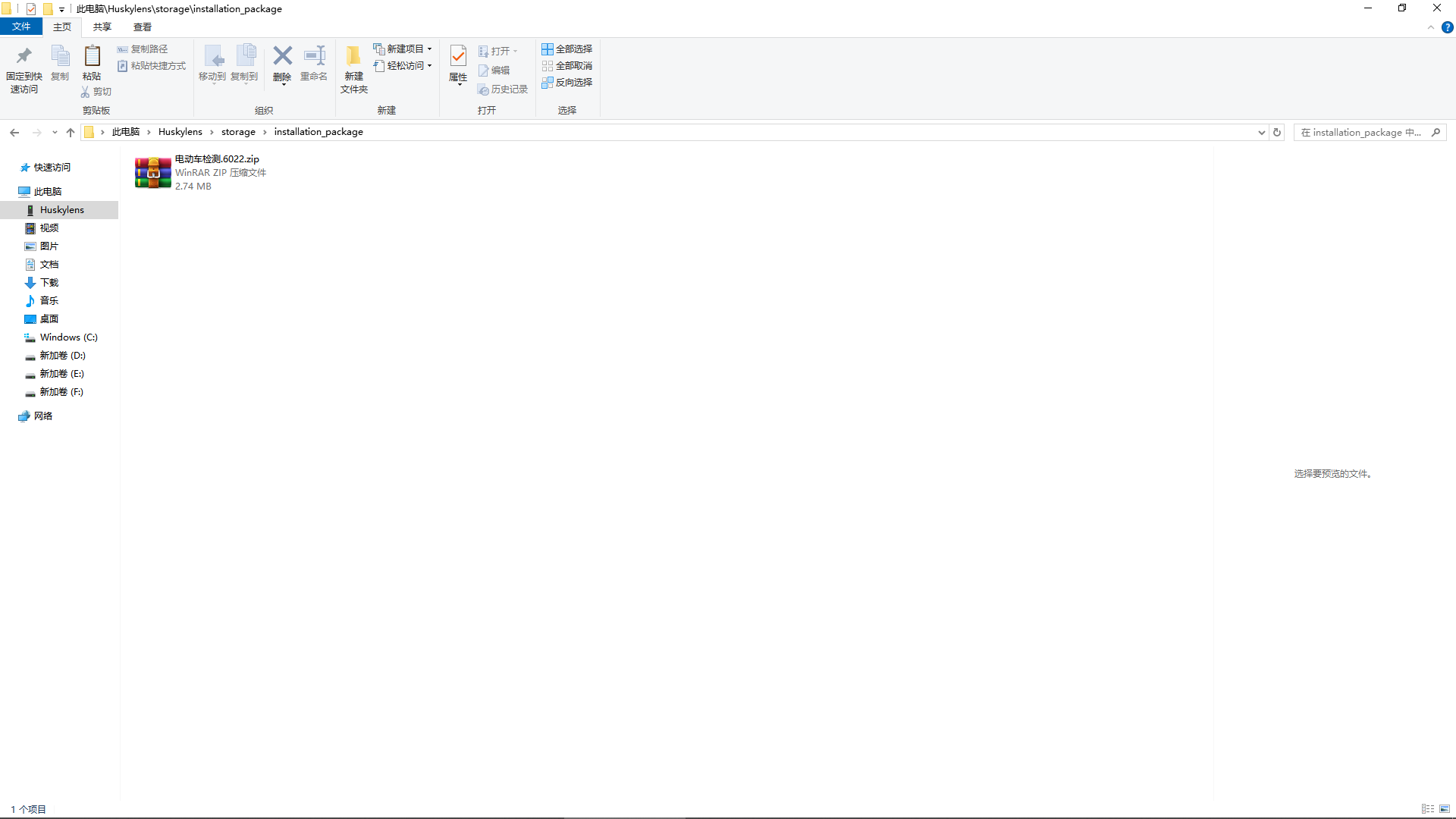
Task: Pin current folder to quick access
Action: (x=24, y=67)
